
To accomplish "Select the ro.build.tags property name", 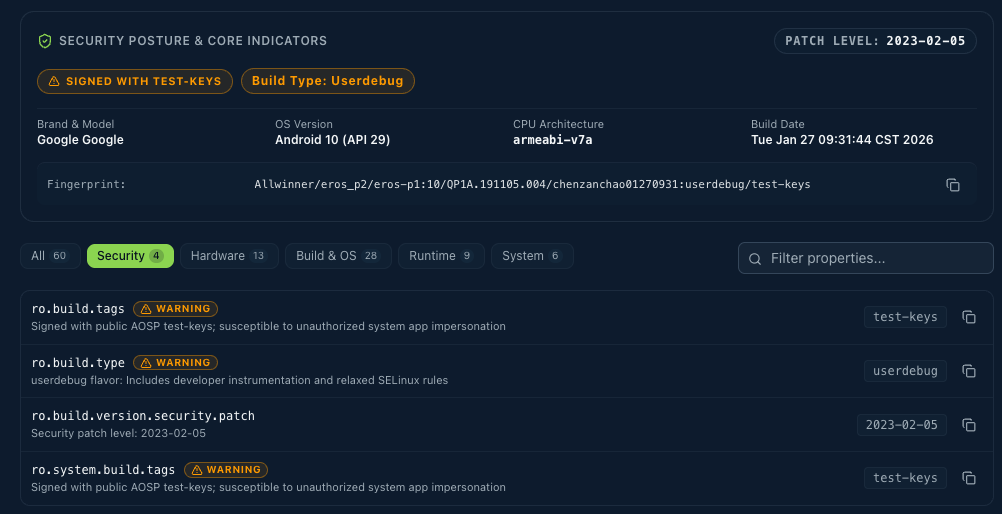I will 78,309.
